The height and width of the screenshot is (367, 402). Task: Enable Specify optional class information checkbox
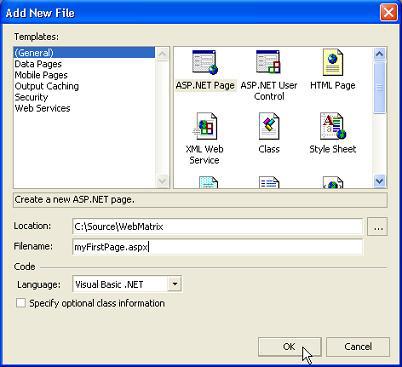click(x=21, y=303)
